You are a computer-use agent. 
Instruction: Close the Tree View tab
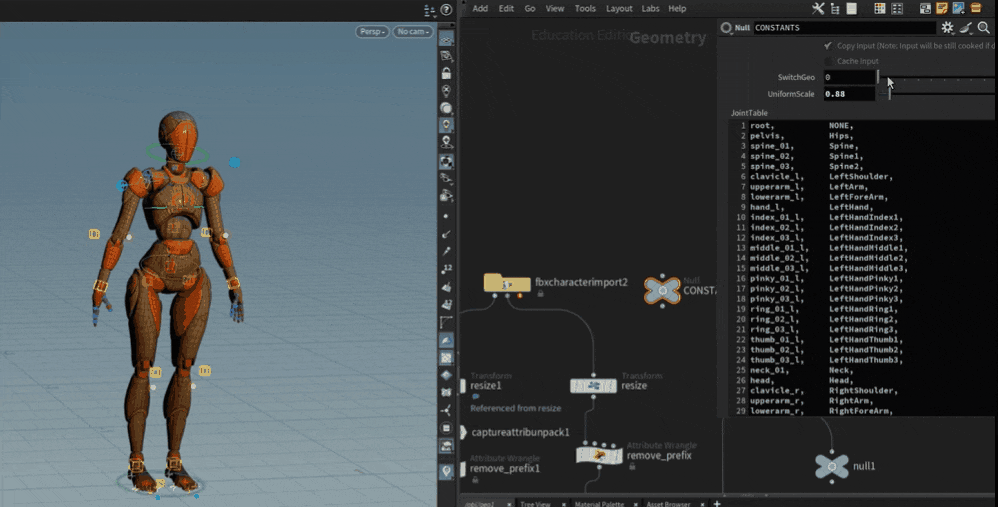point(563,504)
